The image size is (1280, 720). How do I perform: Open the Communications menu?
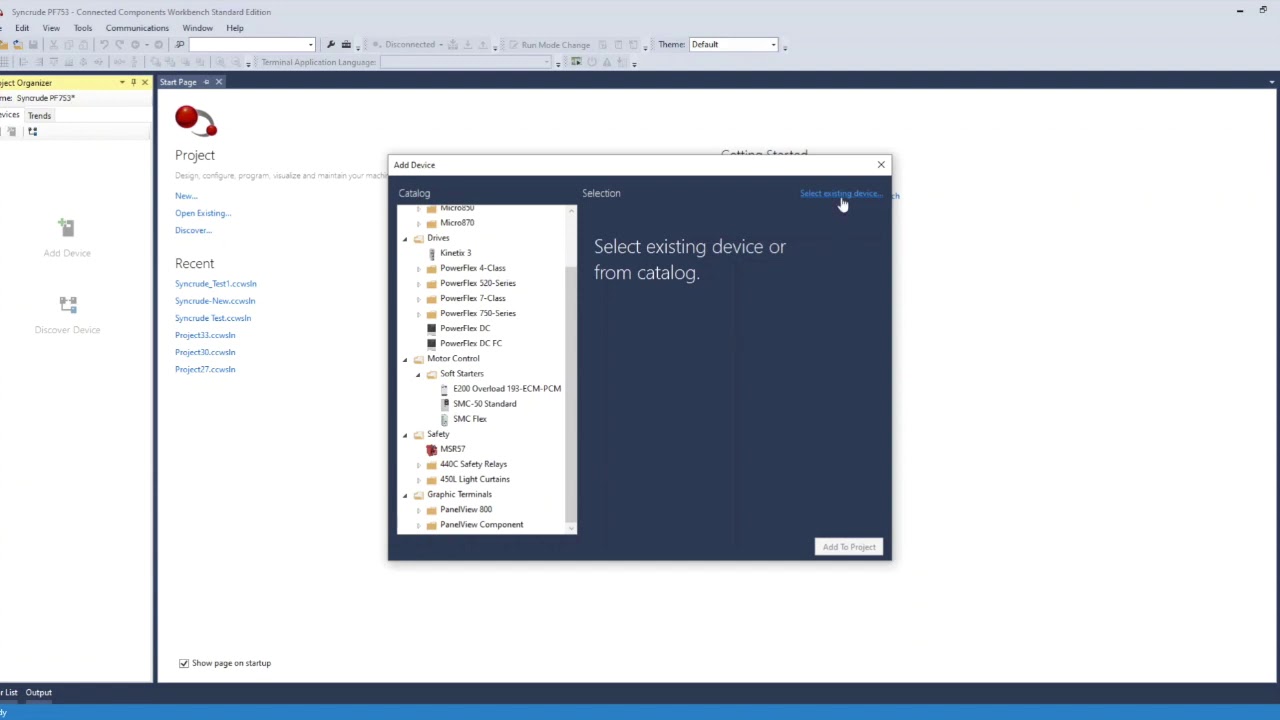[x=137, y=28]
